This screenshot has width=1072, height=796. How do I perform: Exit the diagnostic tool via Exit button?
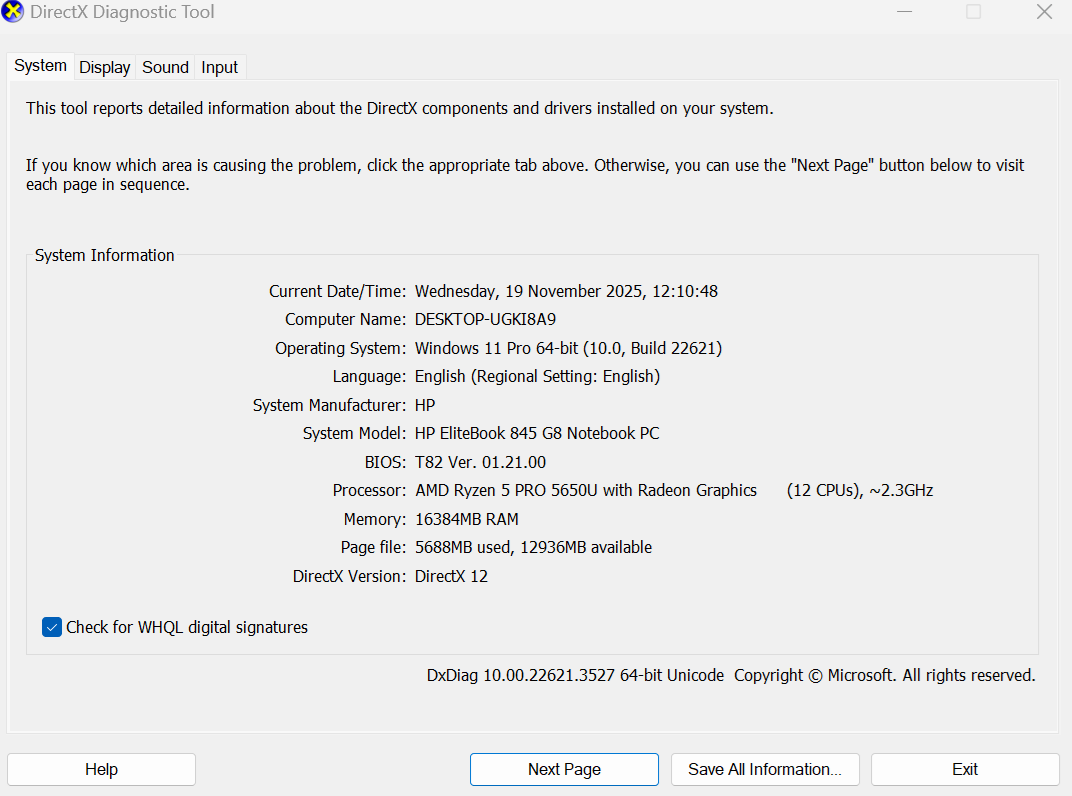click(965, 769)
